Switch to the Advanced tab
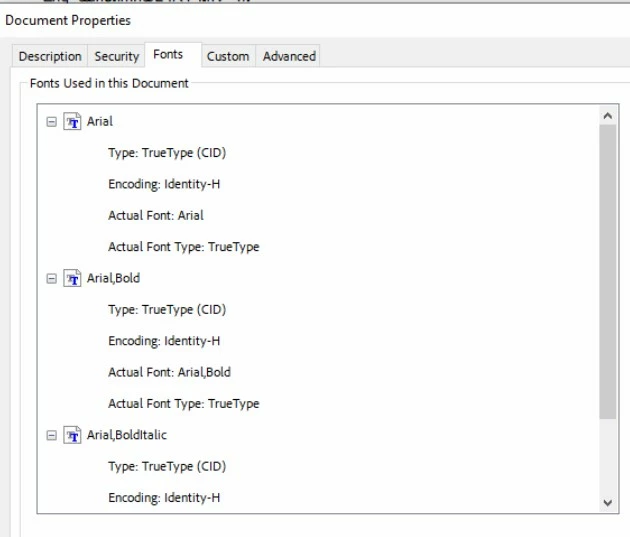Screen dimensions: 630x537 [288, 56]
